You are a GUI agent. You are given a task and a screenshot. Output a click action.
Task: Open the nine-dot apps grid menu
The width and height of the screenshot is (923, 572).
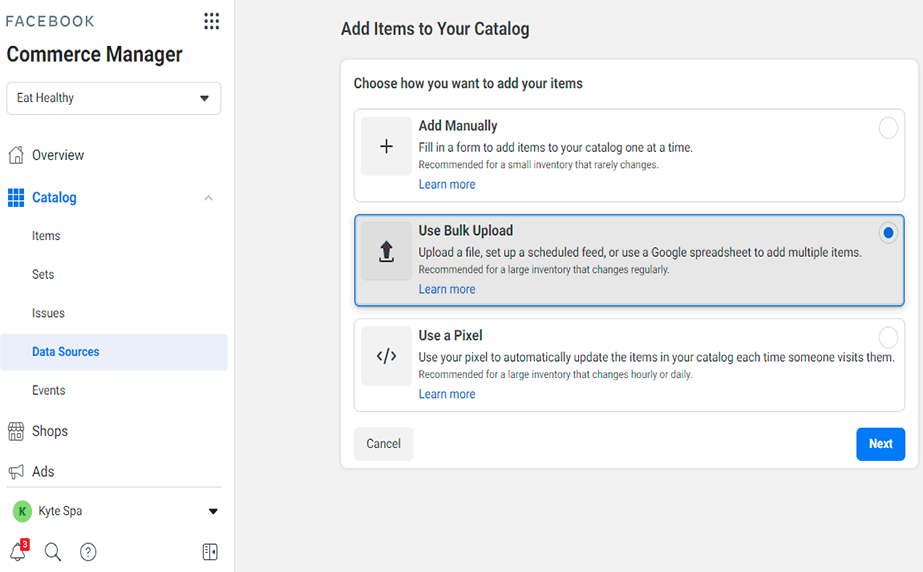click(x=211, y=21)
